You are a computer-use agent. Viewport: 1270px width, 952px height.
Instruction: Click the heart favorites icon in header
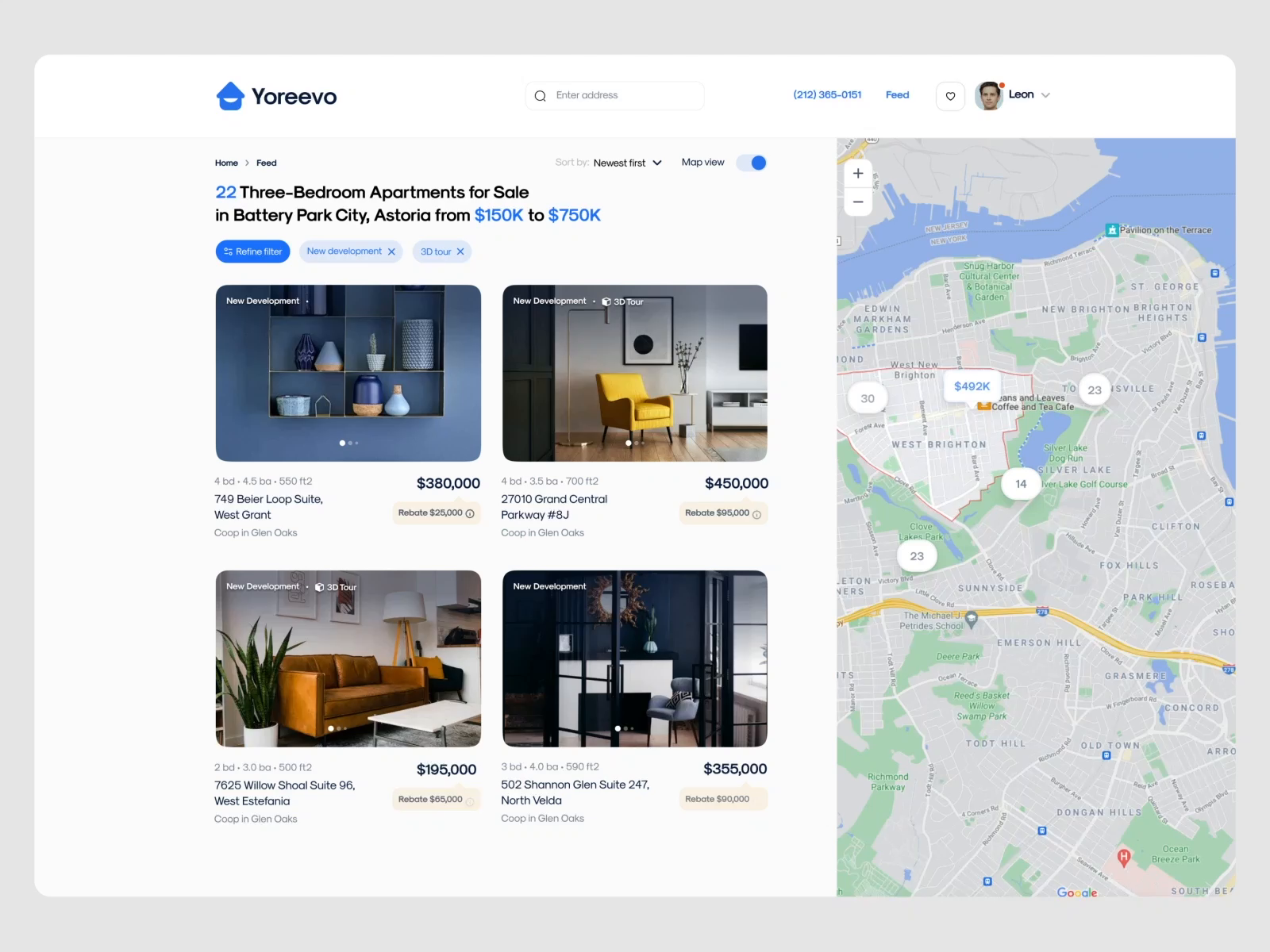point(949,95)
